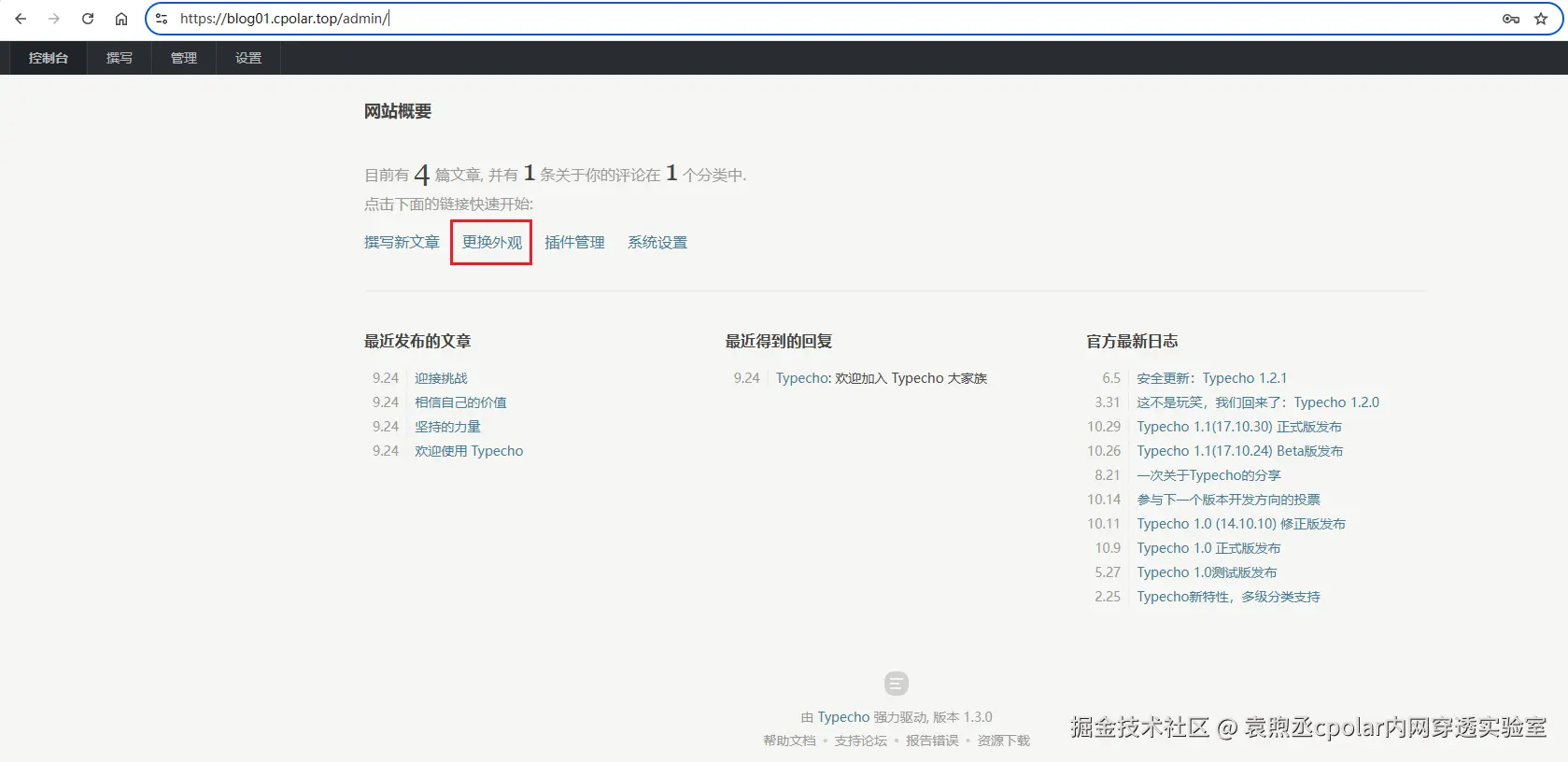1568x762 pixels.
Task: Click the browser forward arrow
Action: (x=54, y=19)
